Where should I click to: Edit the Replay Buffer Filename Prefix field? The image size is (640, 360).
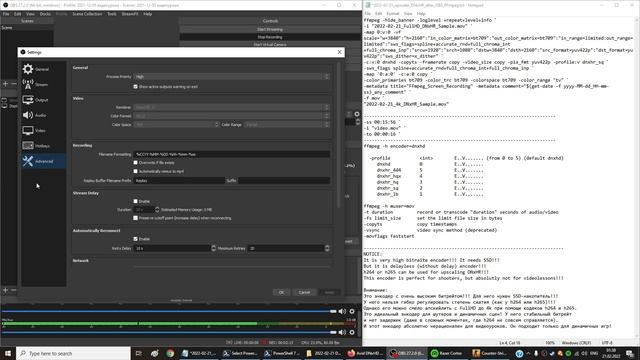pyautogui.click(x=179, y=180)
